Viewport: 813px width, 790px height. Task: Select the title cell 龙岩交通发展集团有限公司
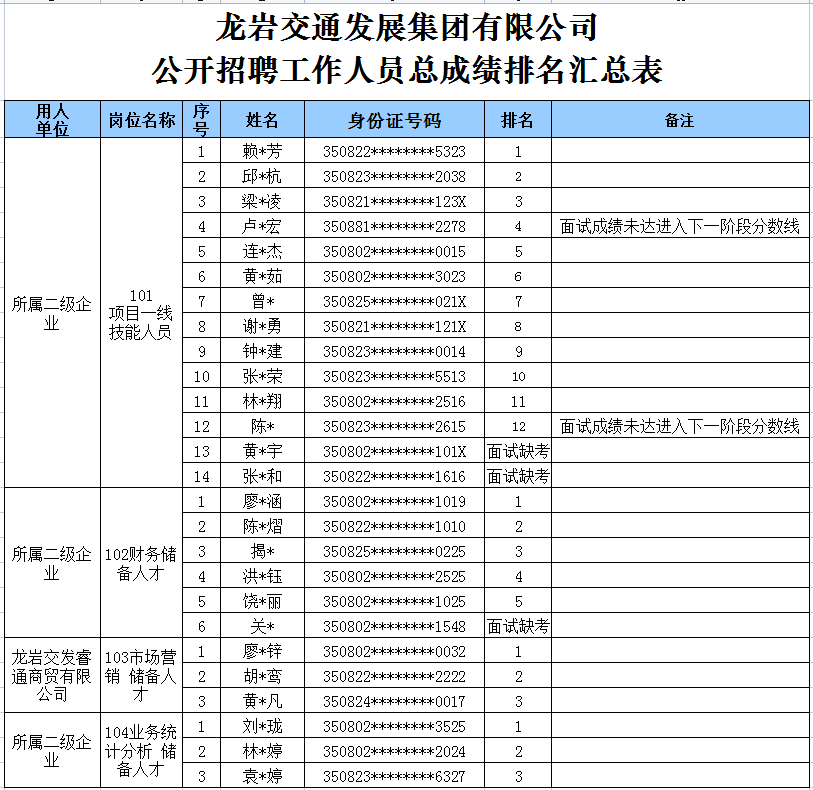(407, 27)
